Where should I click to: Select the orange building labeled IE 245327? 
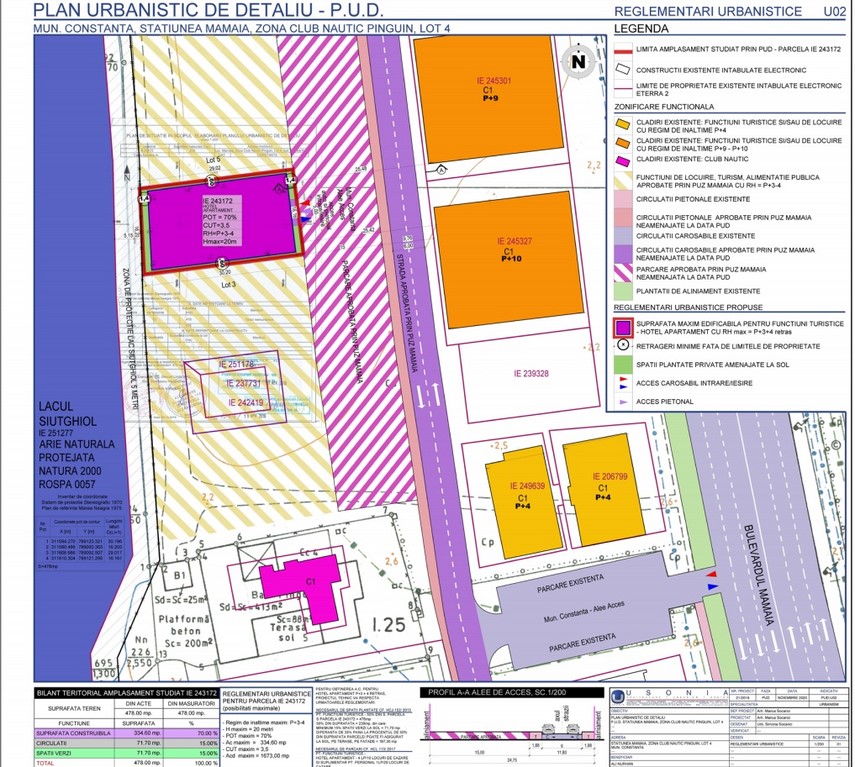(509, 259)
